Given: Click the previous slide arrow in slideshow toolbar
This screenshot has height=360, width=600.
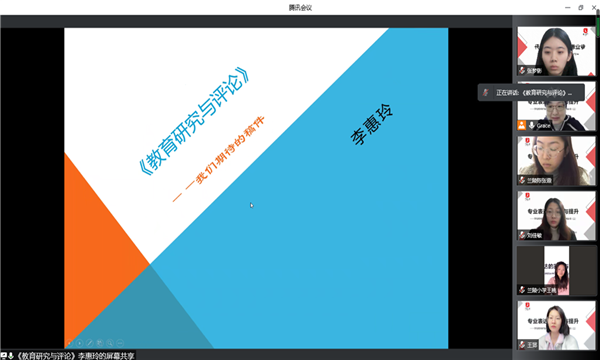Looking at the screenshot, I should pos(69,343).
